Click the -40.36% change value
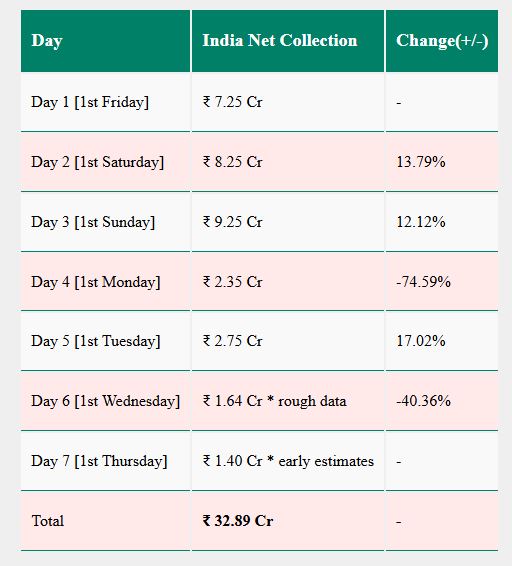The width and height of the screenshot is (512, 566). click(x=423, y=401)
